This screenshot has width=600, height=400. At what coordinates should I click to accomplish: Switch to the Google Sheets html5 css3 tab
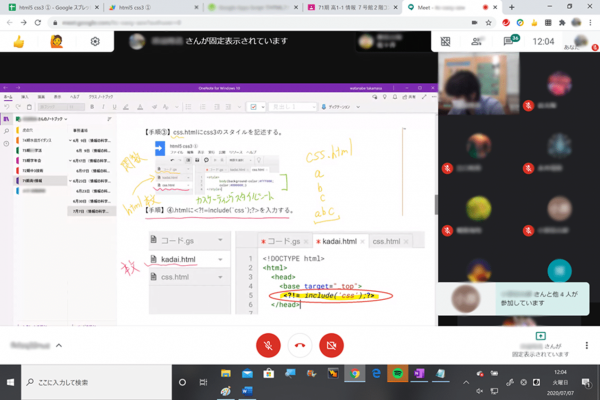(50, 6)
